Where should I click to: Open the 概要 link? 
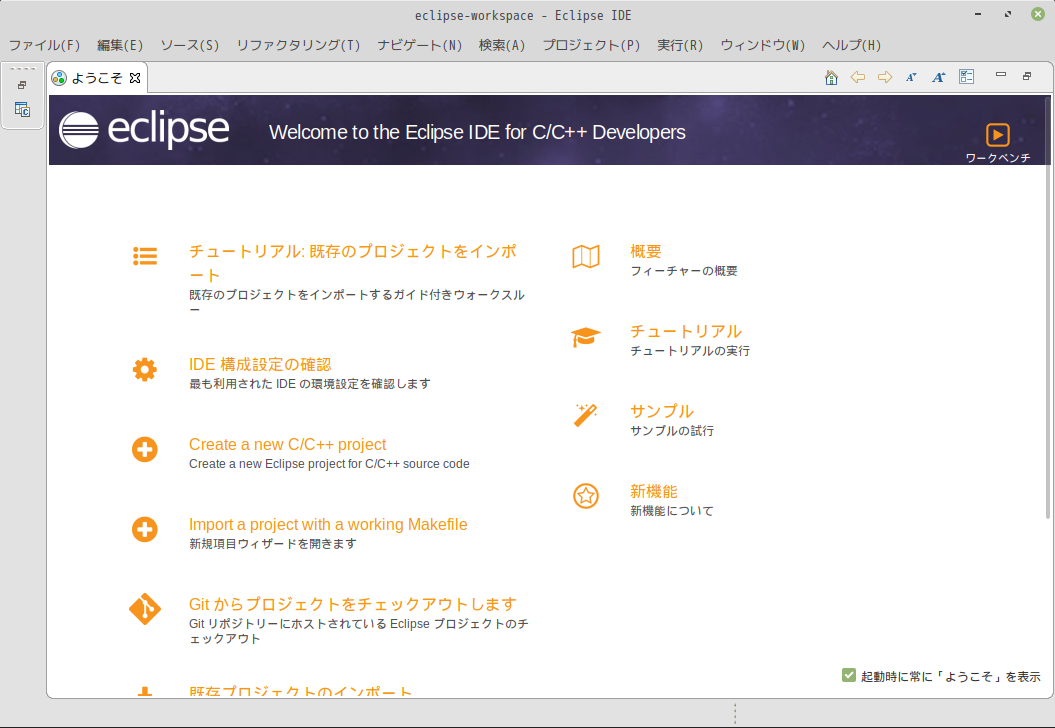pos(645,252)
